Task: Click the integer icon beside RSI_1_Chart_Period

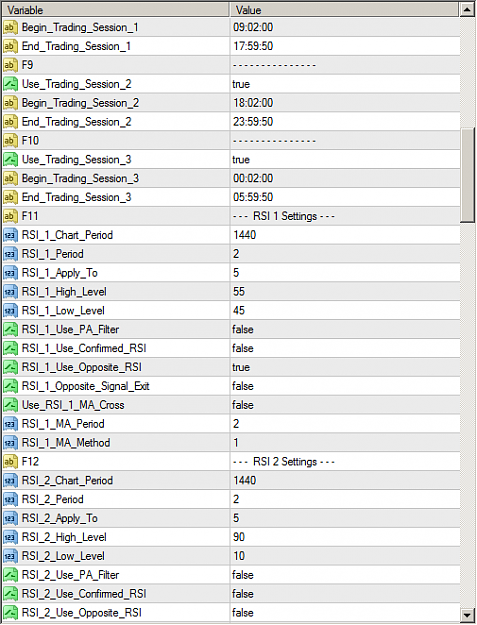Action: [10, 235]
